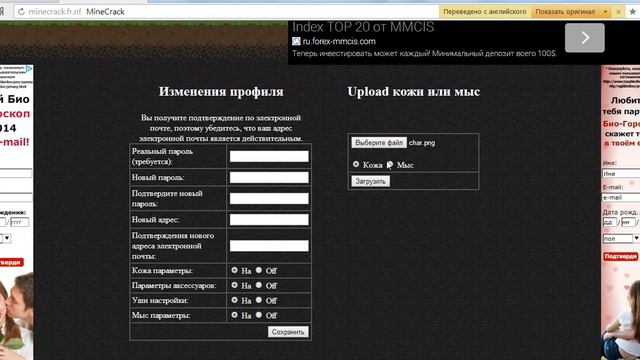
Task: Click the Upload кожи или мыс heading
Action: point(413,91)
